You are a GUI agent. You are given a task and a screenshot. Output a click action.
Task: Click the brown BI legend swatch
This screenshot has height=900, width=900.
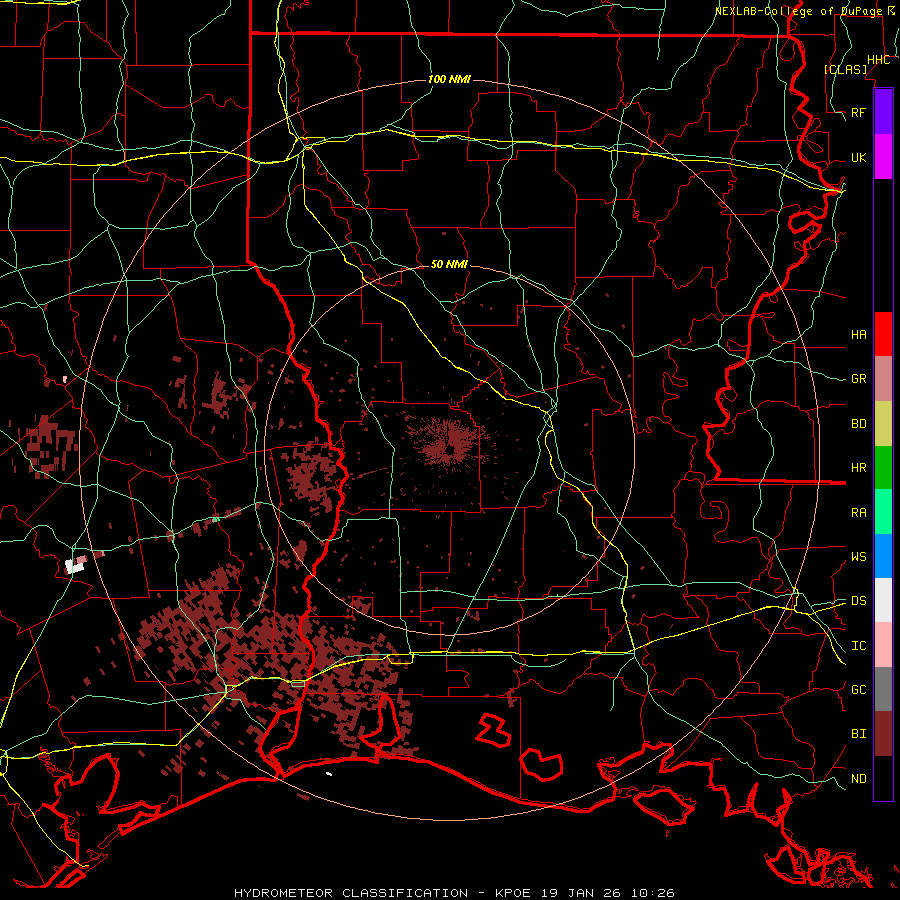pyautogui.click(x=883, y=734)
